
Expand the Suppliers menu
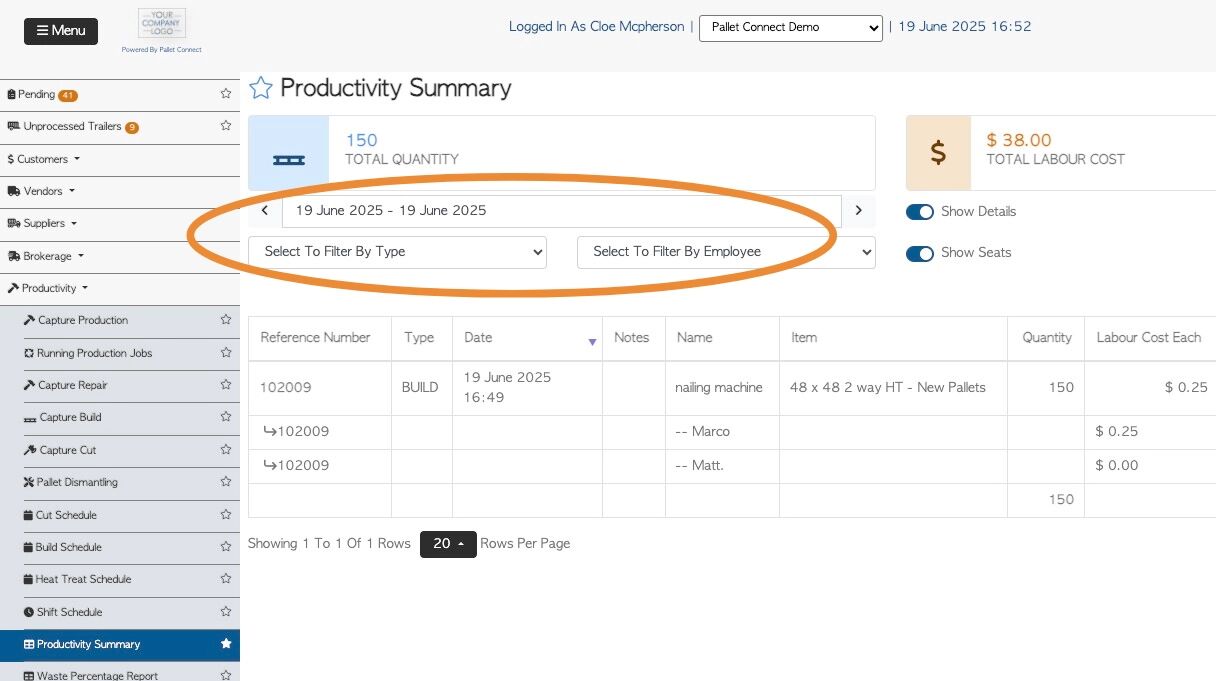[43, 223]
